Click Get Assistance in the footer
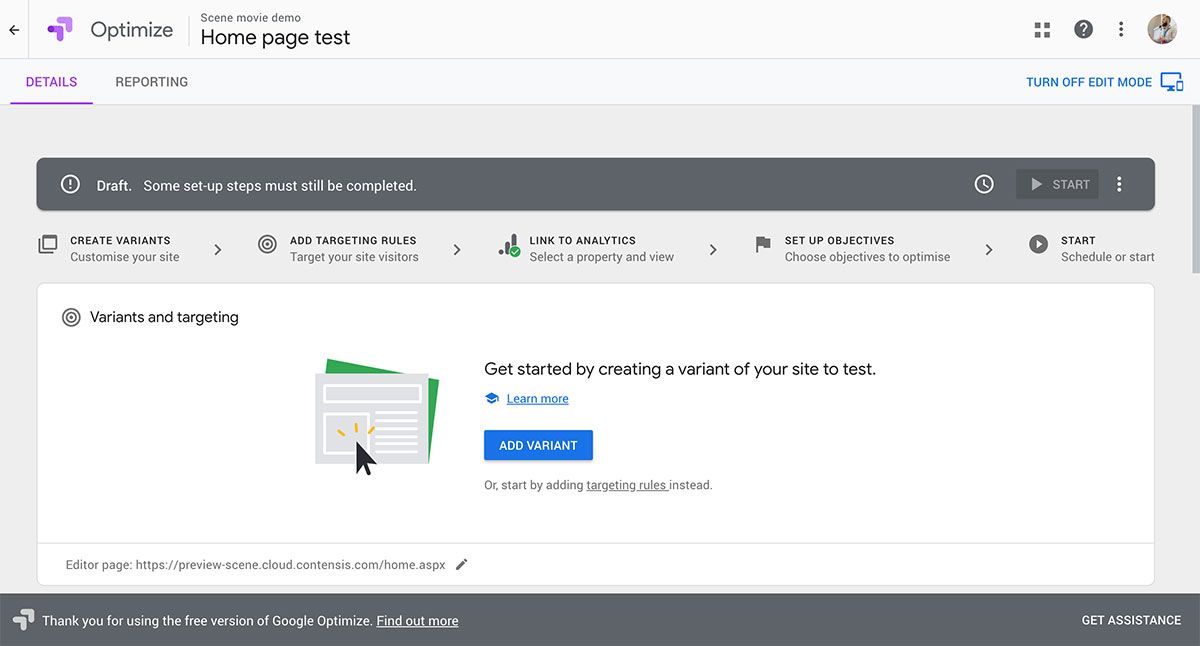Image resolution: width=1200 pixels, height=646 pixels. 1131,620
